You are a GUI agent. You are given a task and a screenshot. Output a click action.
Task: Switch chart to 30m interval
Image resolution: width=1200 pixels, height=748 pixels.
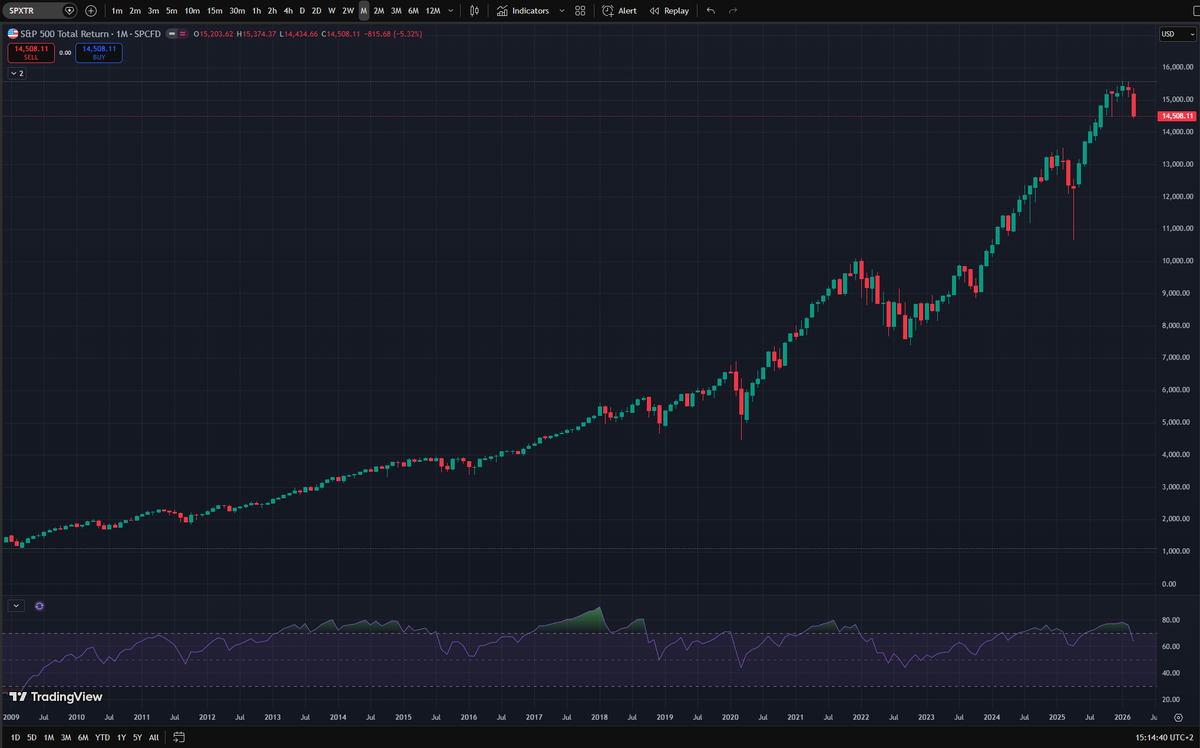click(x=237, y=10)
